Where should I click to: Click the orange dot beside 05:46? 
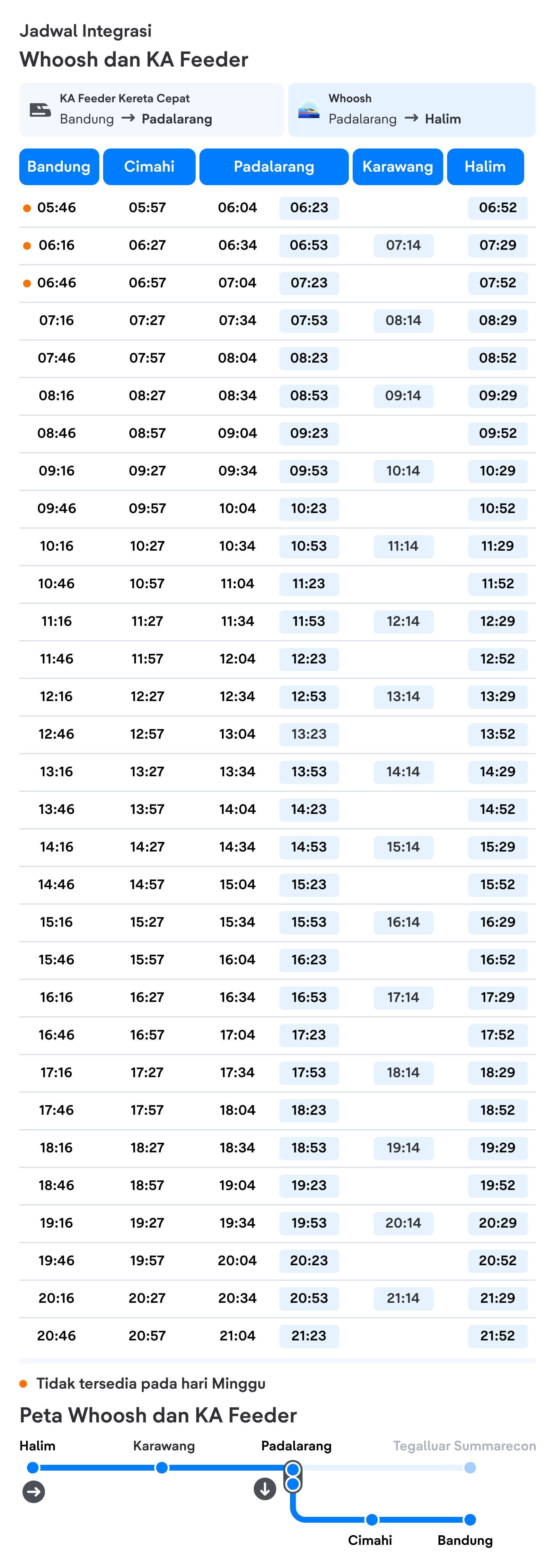pos(27,208)
